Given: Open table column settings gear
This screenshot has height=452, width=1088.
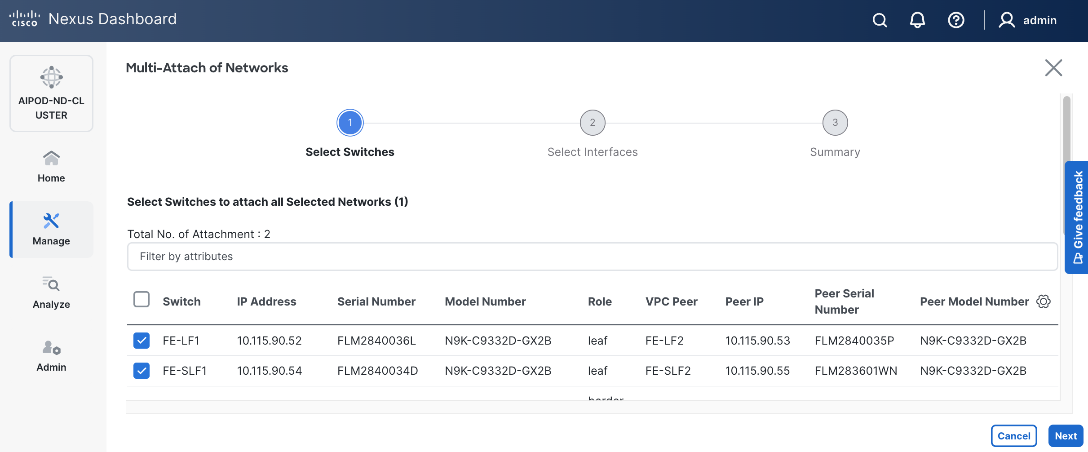Looking at the screenshot, I should (1043, 301).
